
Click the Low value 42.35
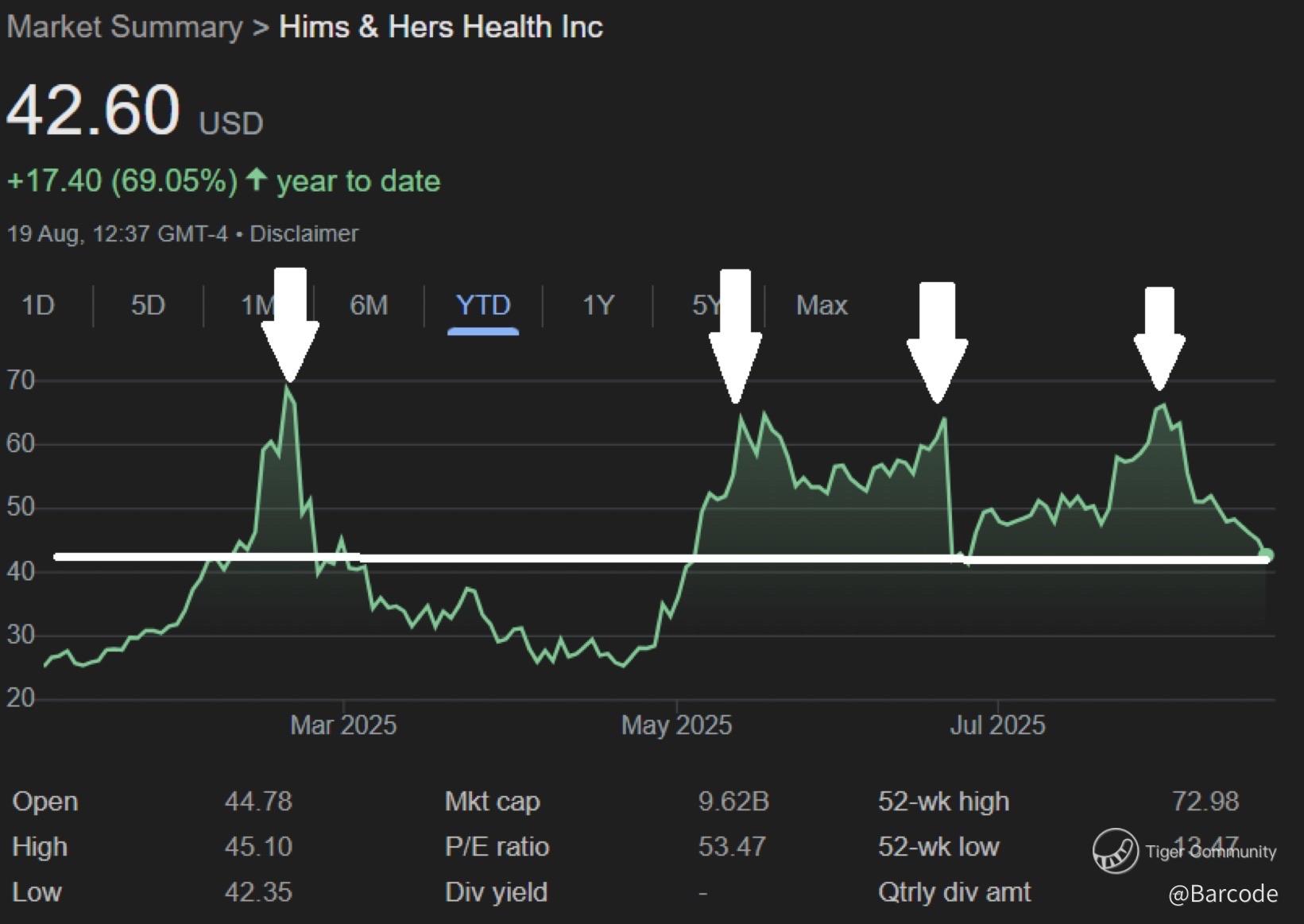pos(258,891)
